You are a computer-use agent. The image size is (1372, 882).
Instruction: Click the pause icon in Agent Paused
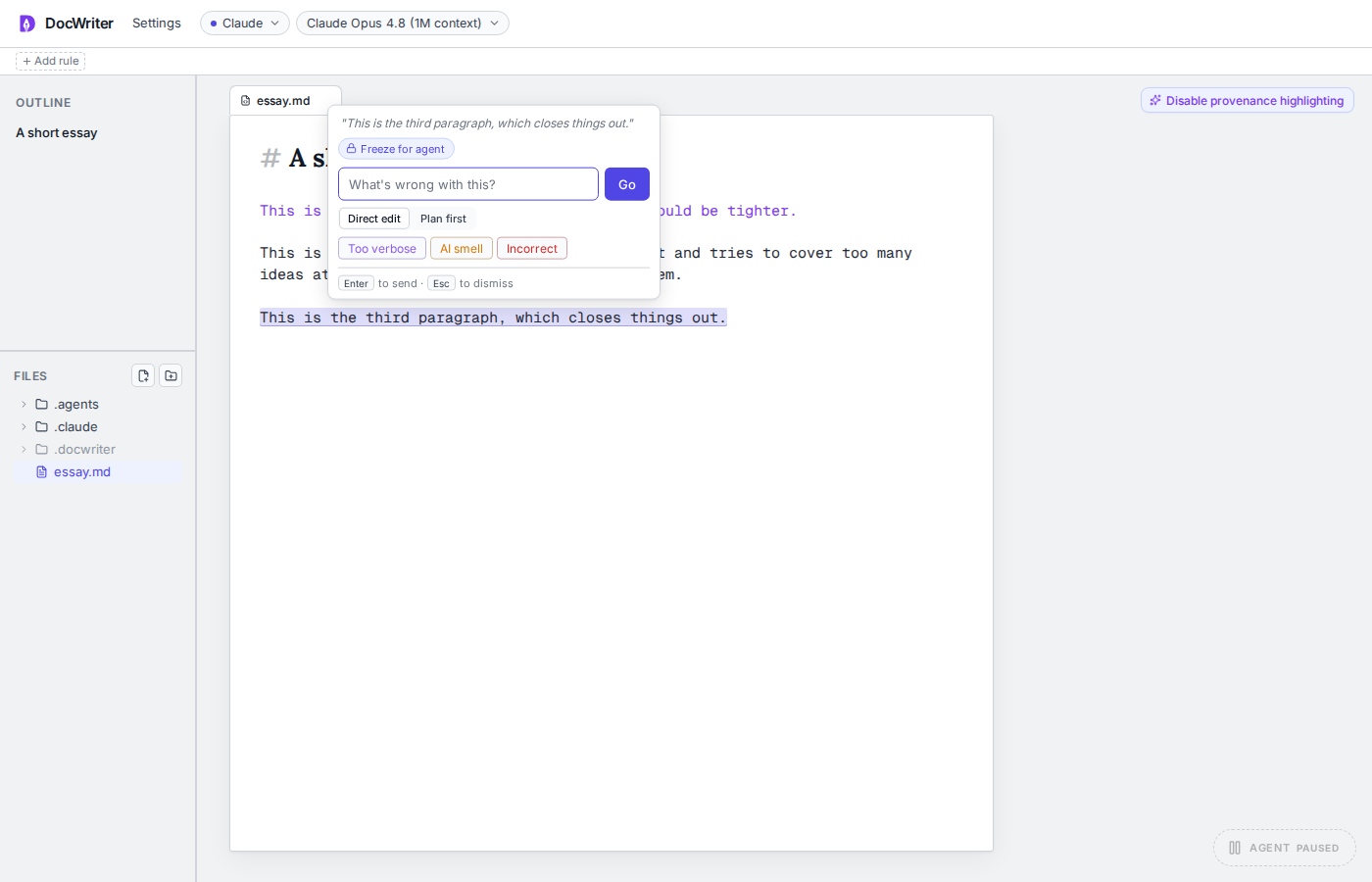[1235, 848]
